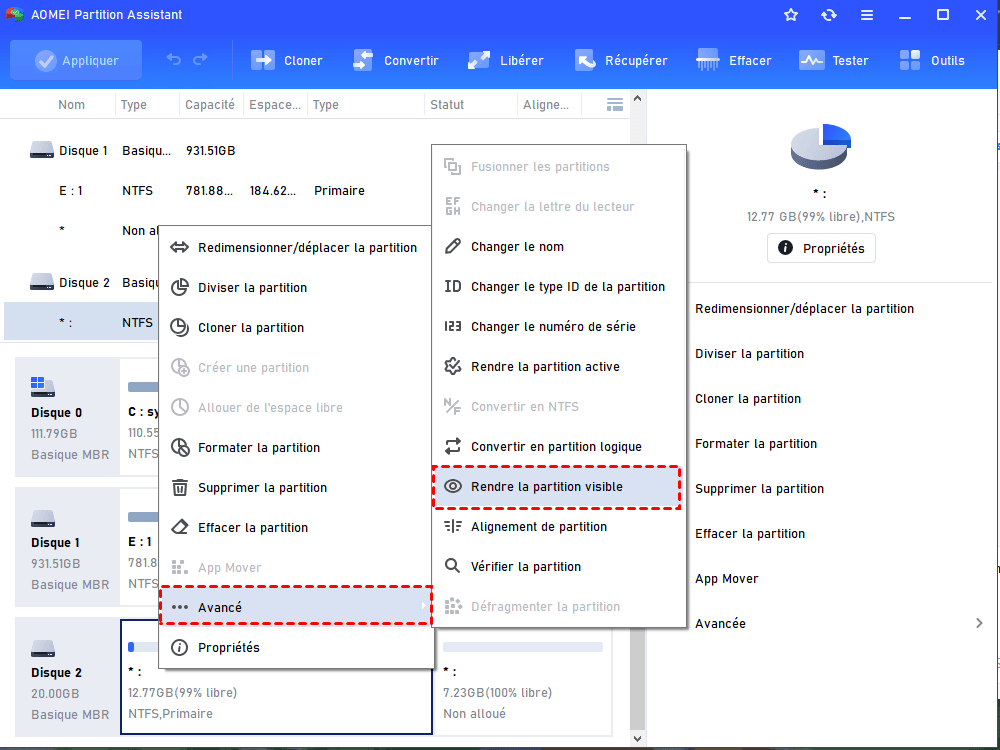
Task: Click Effacer la partition in right panel
Action: click(x=750, y=534)
